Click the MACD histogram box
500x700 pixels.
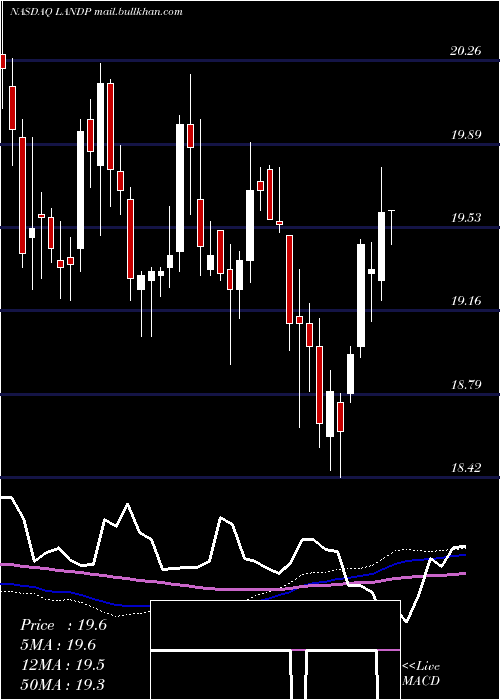pyautogui.click(x=275, y=650)
